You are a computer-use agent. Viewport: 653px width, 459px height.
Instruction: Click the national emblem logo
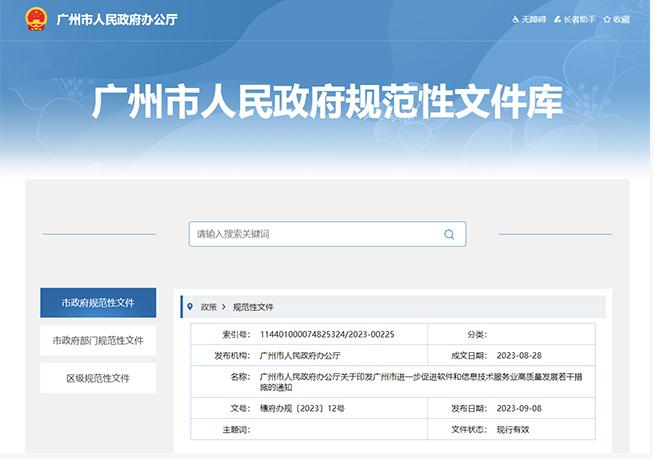(38, 18)
